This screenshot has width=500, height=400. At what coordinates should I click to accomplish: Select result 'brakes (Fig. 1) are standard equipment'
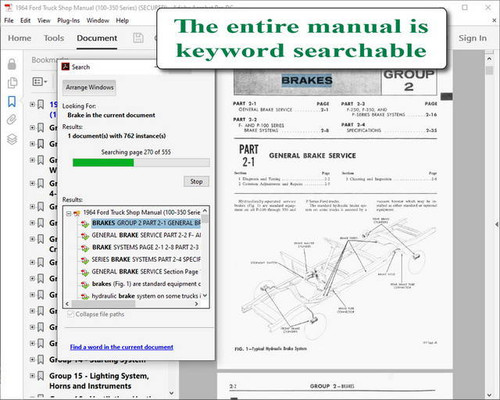click(146, 284)
